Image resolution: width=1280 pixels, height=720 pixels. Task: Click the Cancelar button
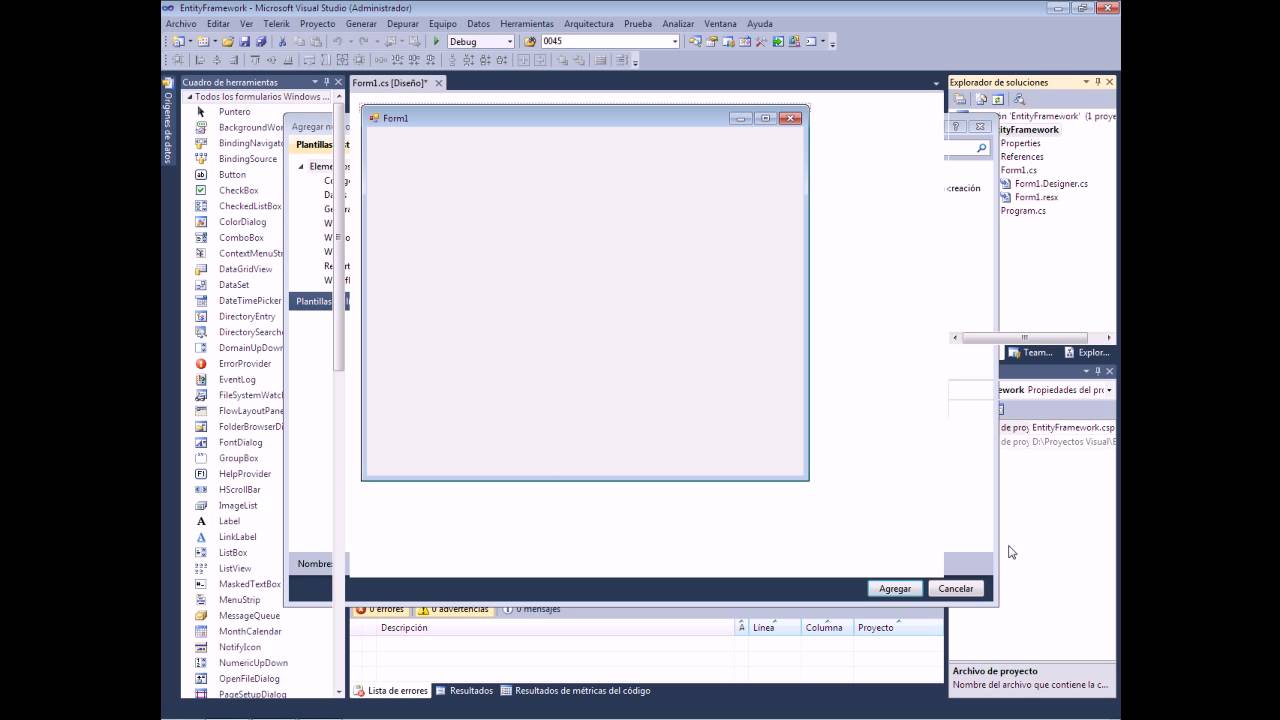tap(956, 589)
